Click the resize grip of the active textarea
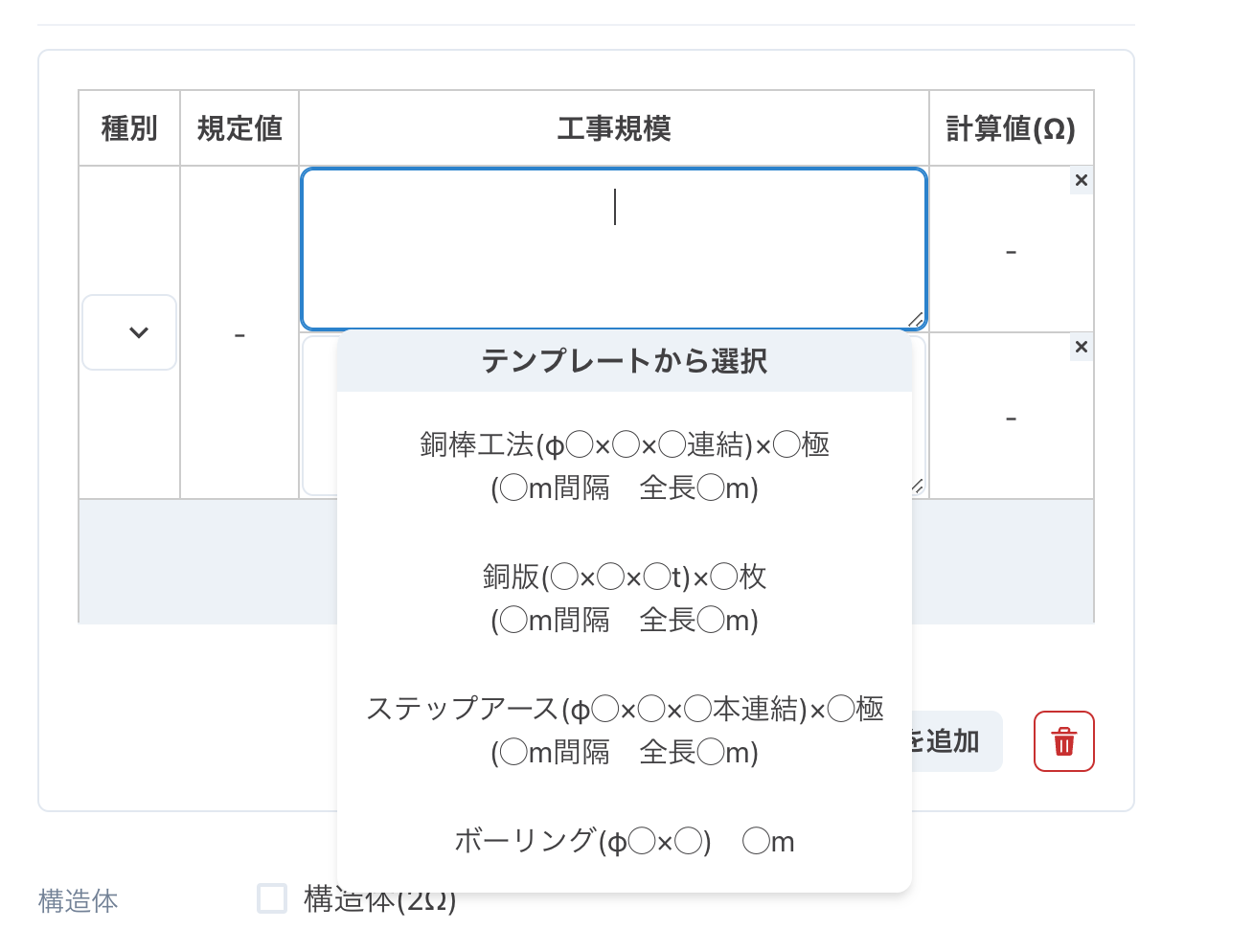Viewport: 1253px width, 952px height. [915, 319]
